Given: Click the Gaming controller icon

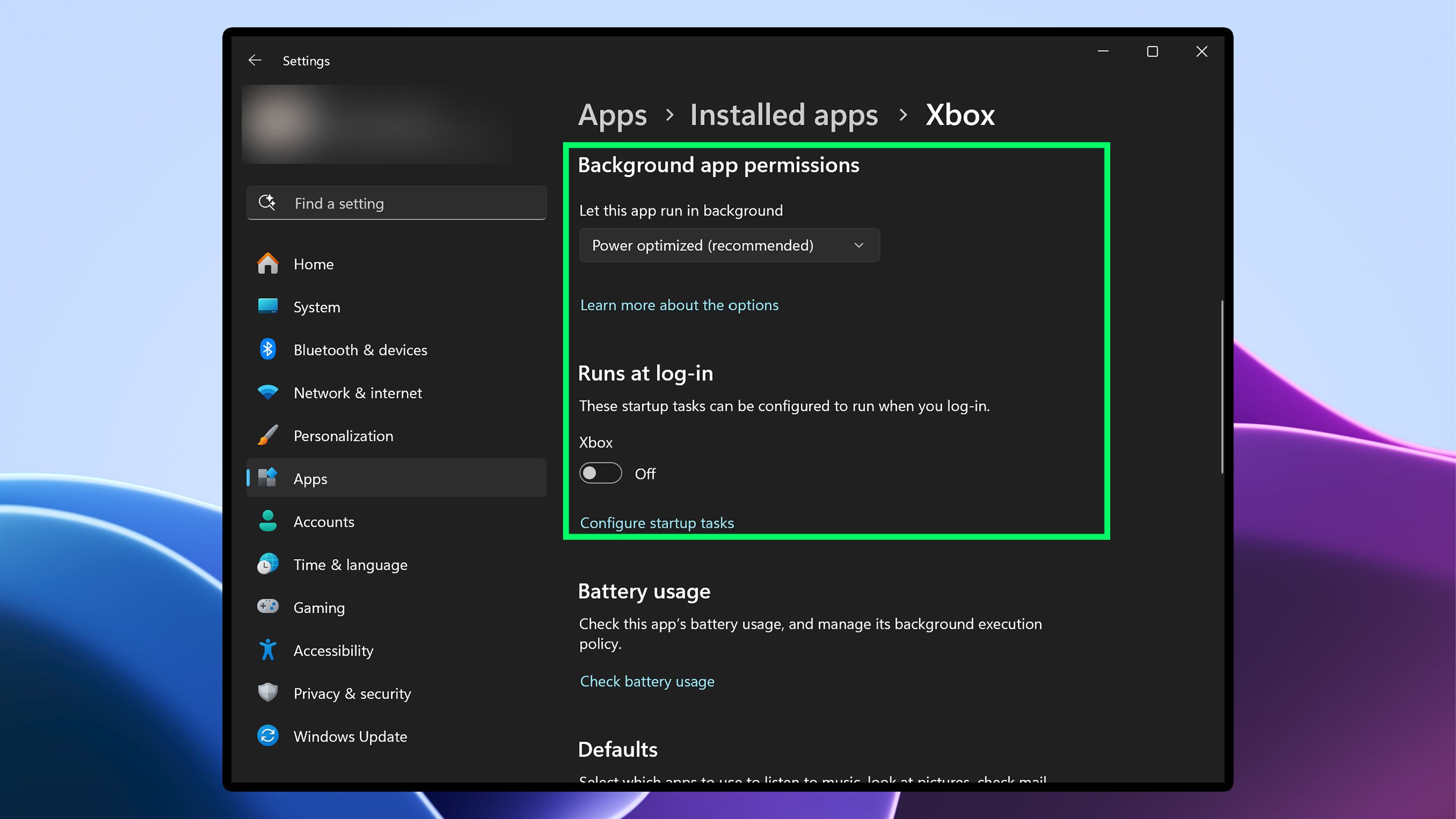Looking at the screenshot, I should click(267, 607).
